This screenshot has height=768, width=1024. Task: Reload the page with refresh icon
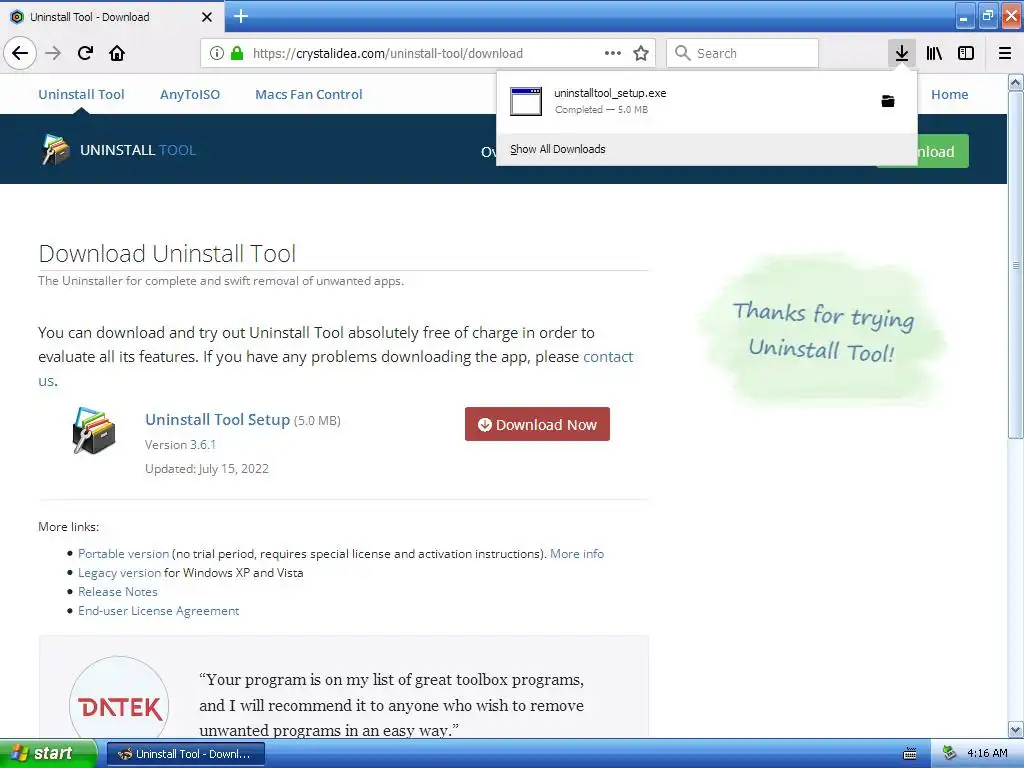click(85, 53)
